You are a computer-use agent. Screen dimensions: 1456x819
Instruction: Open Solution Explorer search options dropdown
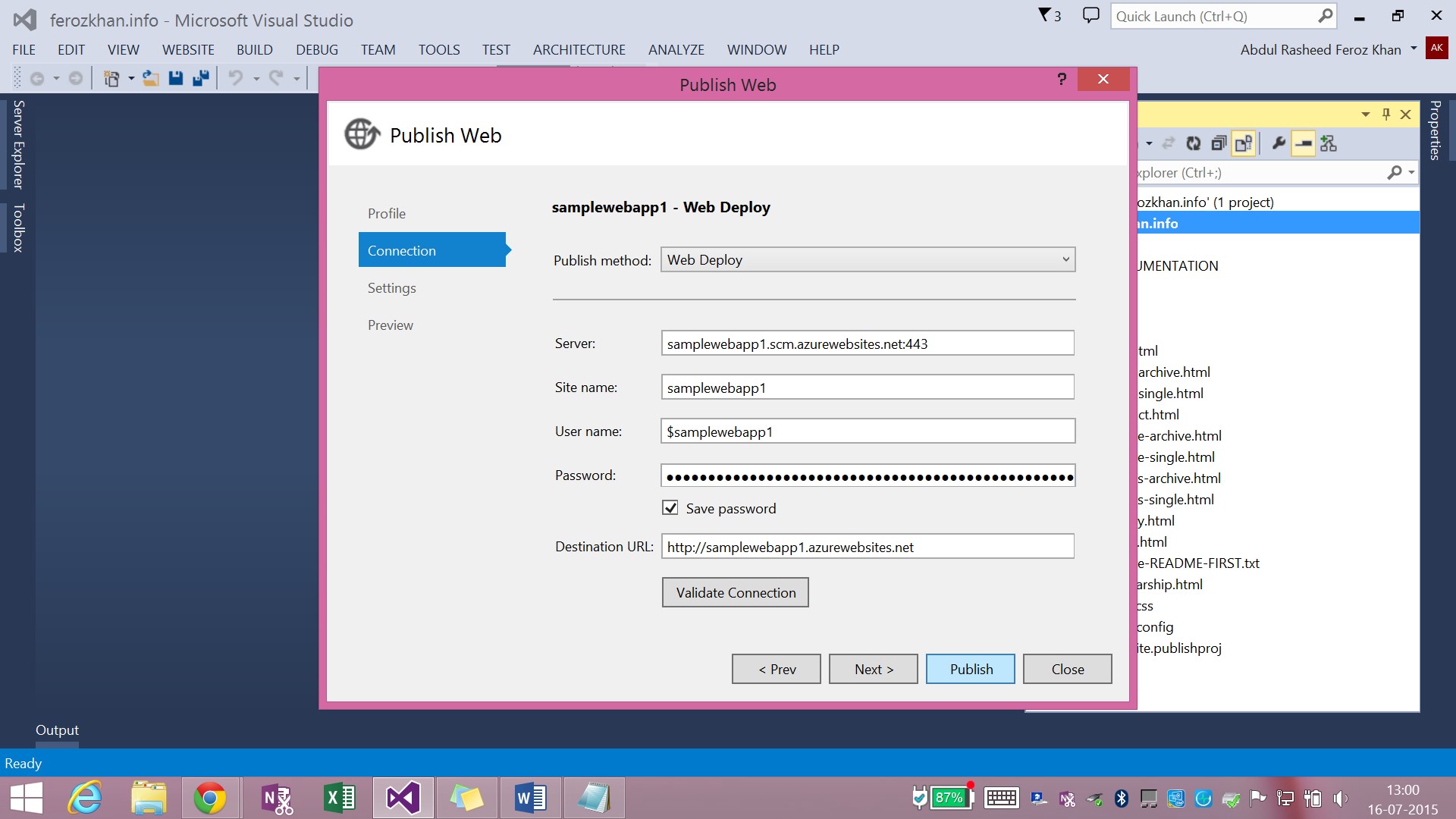1411,173
